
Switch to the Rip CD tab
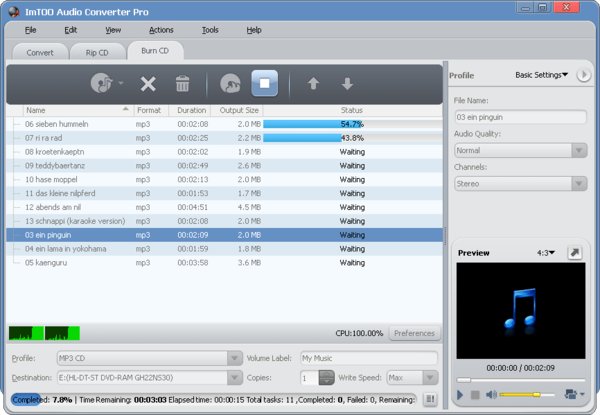(97, 50)
